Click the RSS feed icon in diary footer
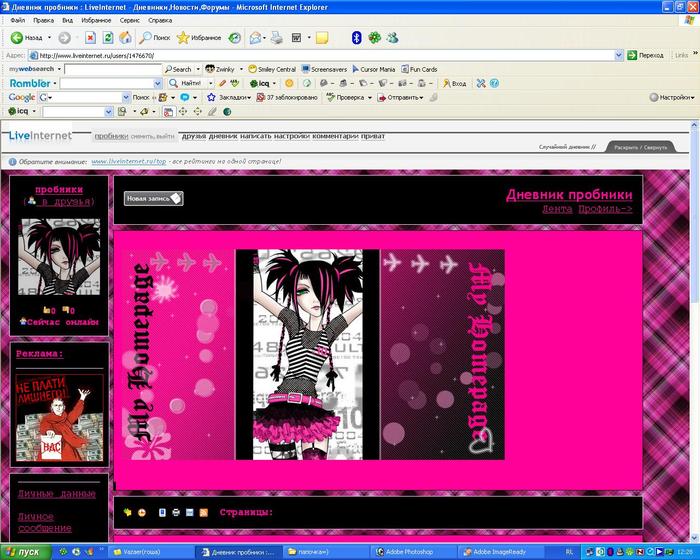Image resolution: width=700 pixels, height=560 pixels. (204, 513)
